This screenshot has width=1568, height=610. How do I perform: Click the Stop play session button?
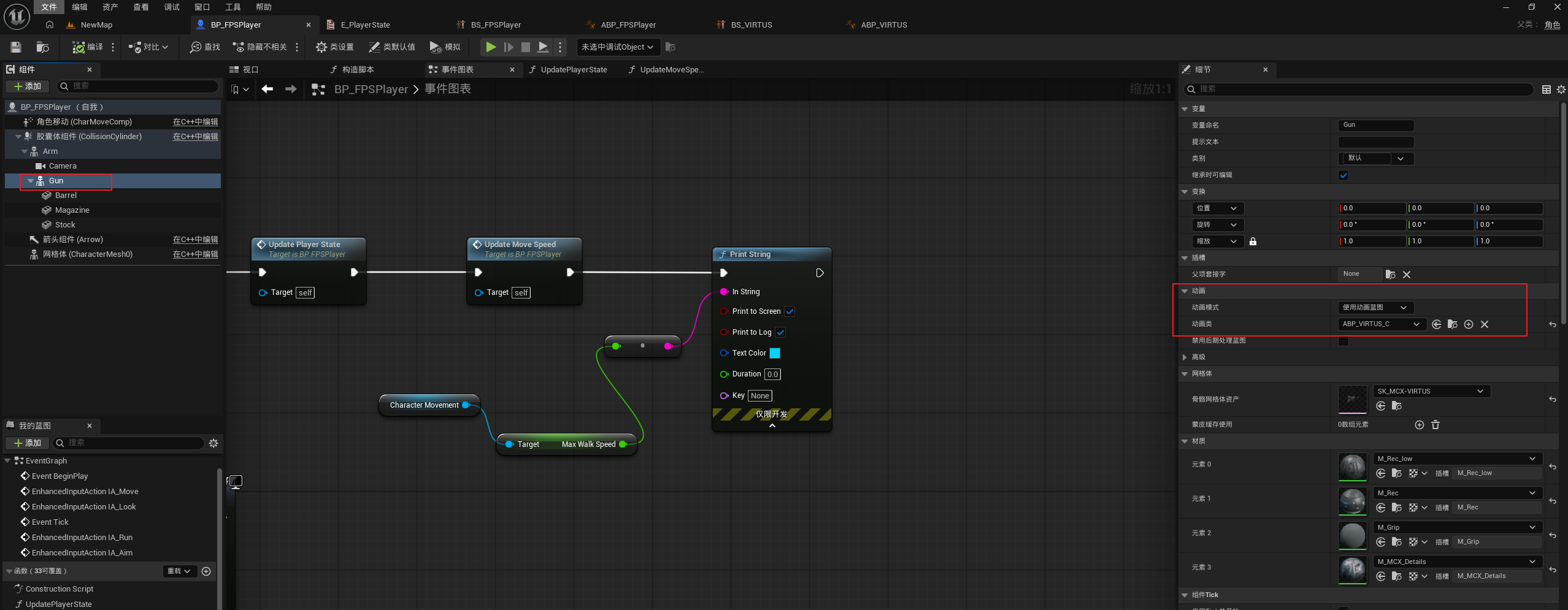[x=526, y=47]
